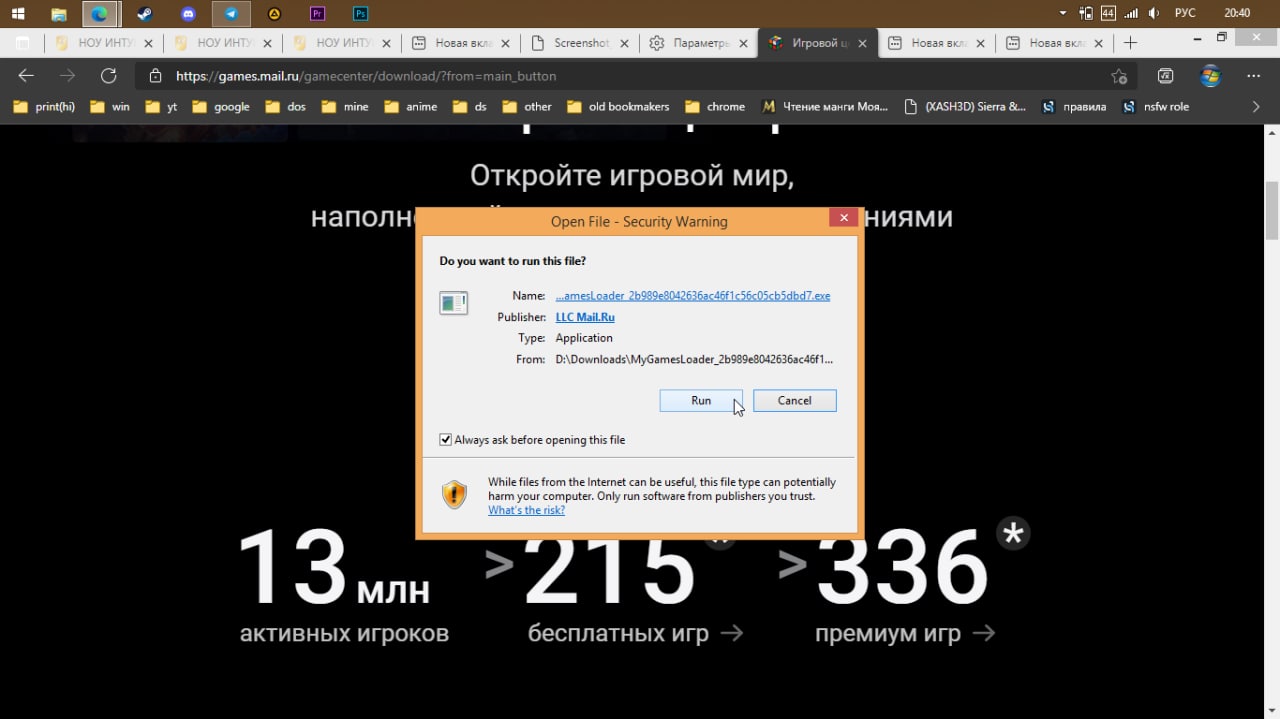Open Edge tab actions menu icon
The width and height of the screenshot is (1280, 719).
click(x=23, y=43)
